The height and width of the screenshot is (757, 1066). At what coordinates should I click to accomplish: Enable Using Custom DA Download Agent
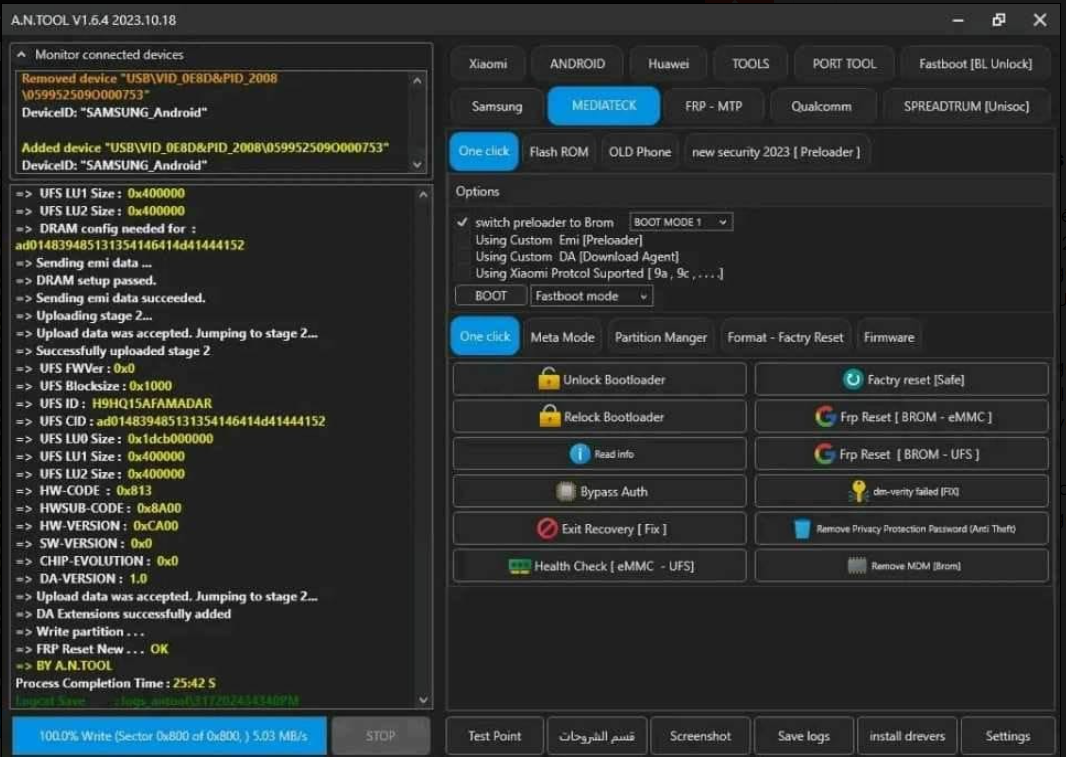[462, 257]
